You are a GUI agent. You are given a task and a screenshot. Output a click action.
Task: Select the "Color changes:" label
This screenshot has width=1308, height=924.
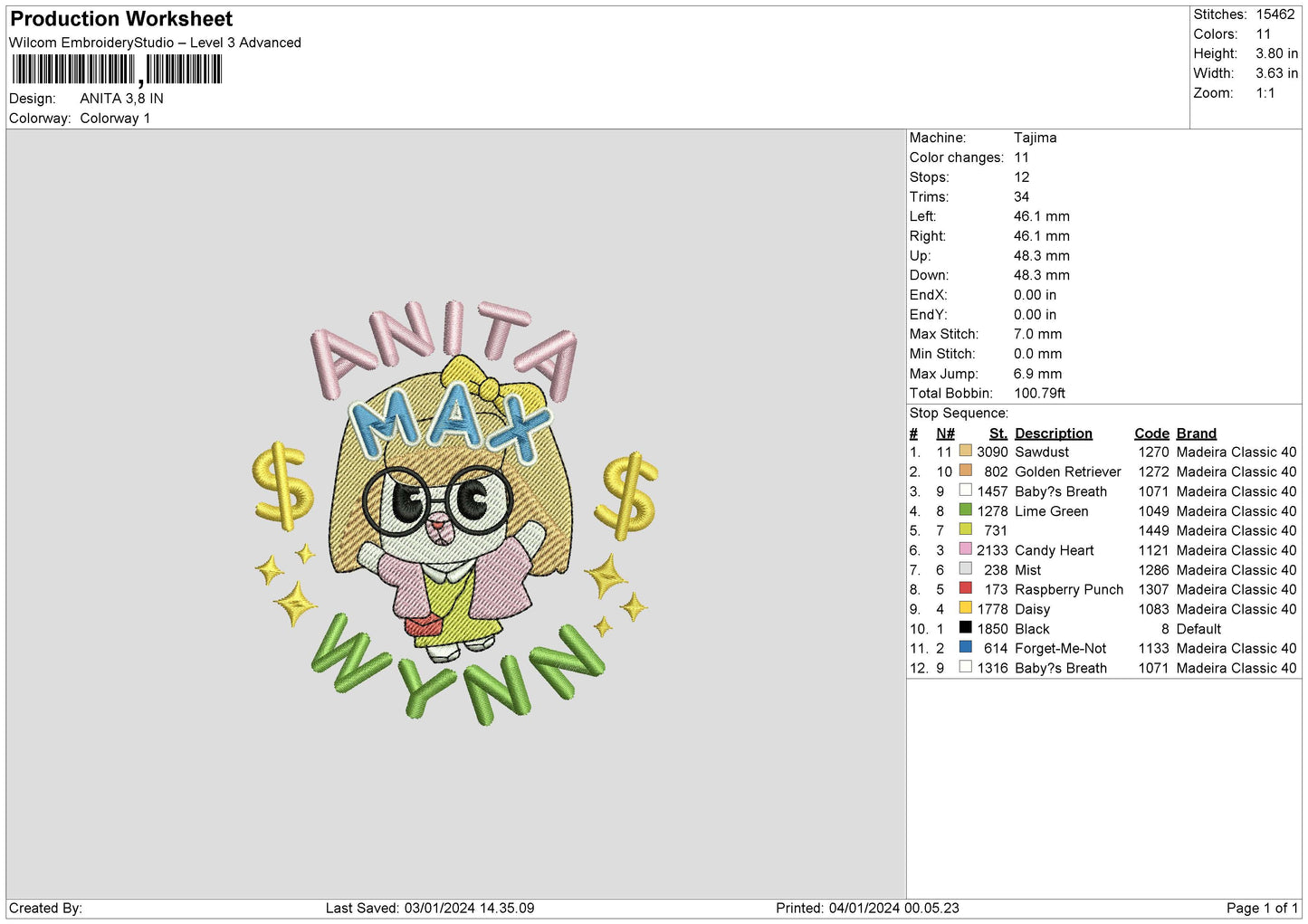pos(957,157)
